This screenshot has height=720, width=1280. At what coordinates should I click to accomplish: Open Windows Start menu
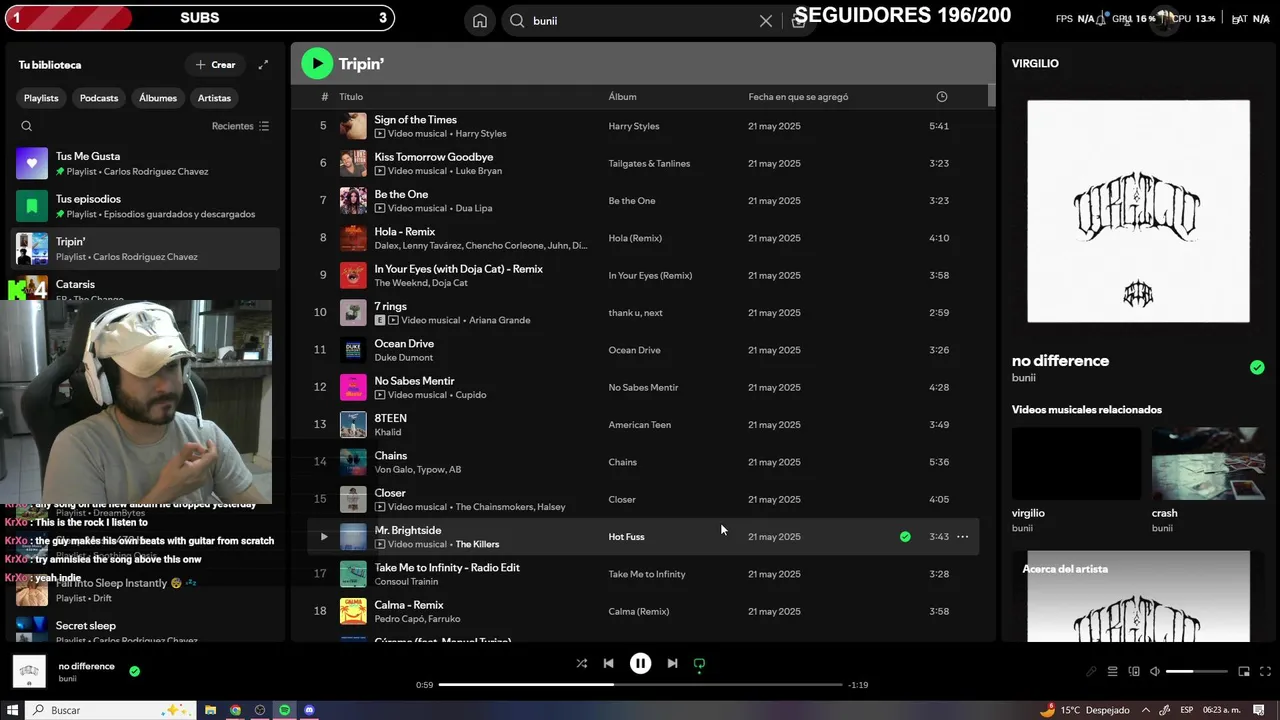coord(12,710)
